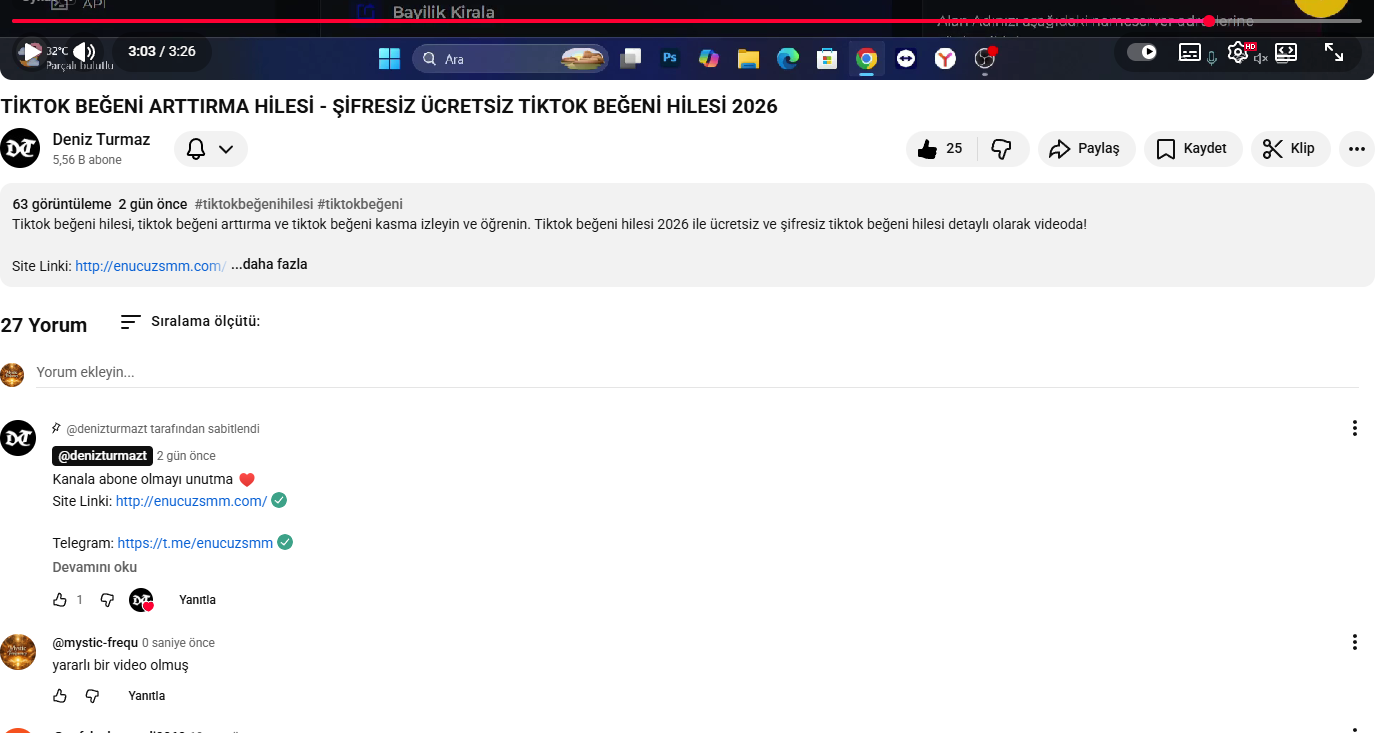Screen dimensions: 1396x733
Task: Open the player settings gear
Action: tap(1238, 52)
